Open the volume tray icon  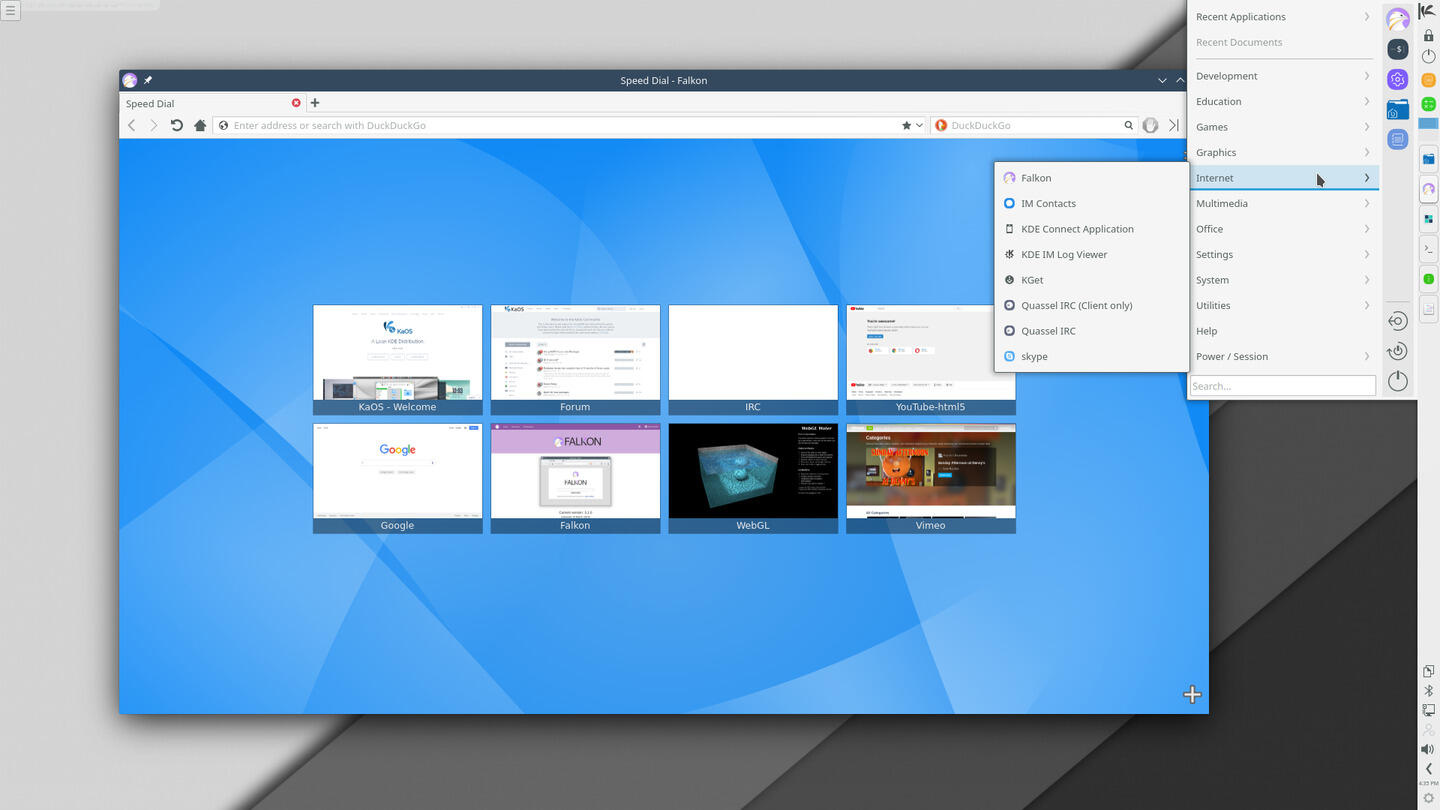point(1428,749)
